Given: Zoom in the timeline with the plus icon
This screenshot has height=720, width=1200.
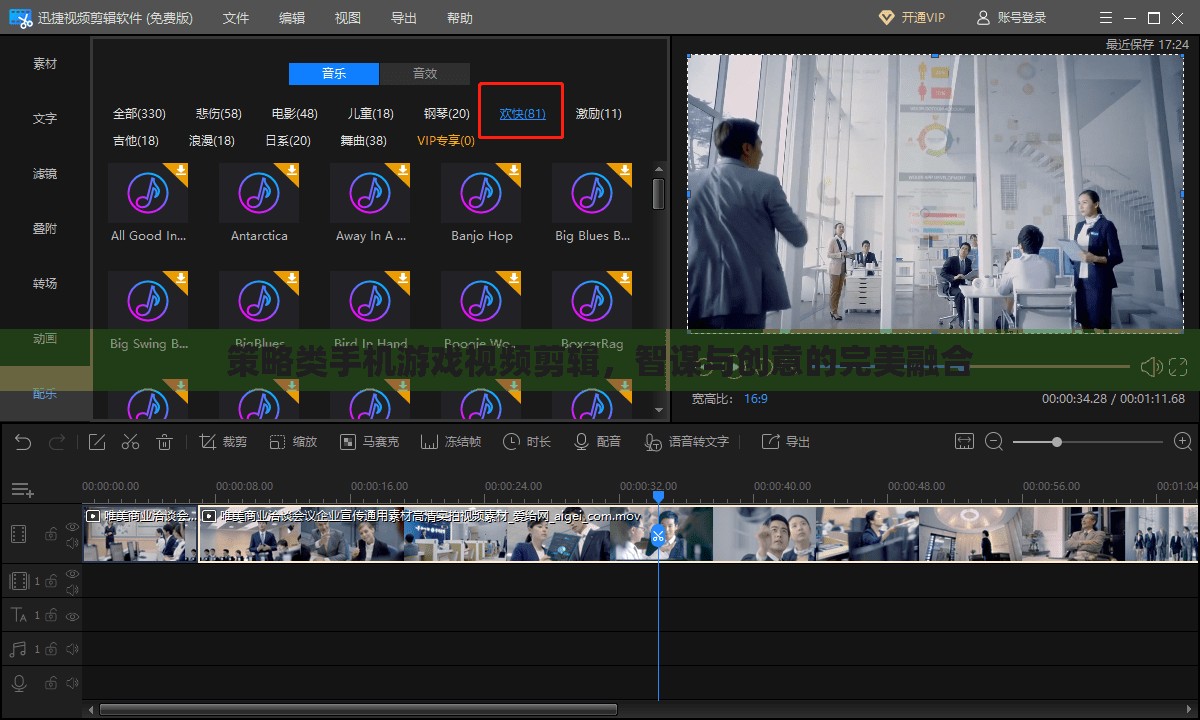Looking at the screenshot, I should [x=1183, y=442].
